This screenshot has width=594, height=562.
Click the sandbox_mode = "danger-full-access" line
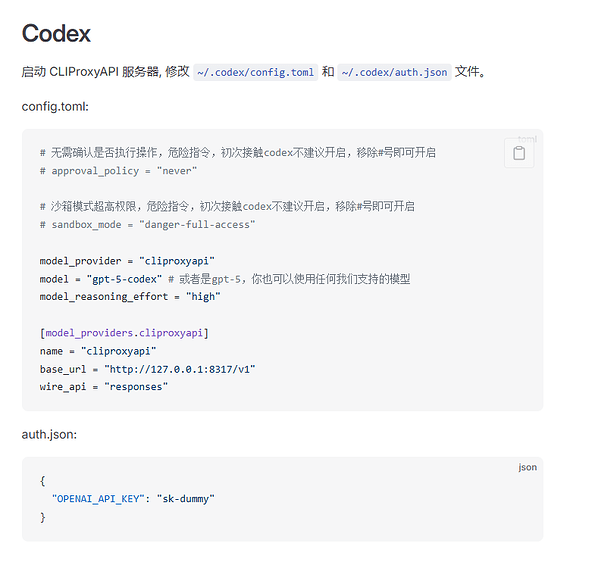pos(147,225)
